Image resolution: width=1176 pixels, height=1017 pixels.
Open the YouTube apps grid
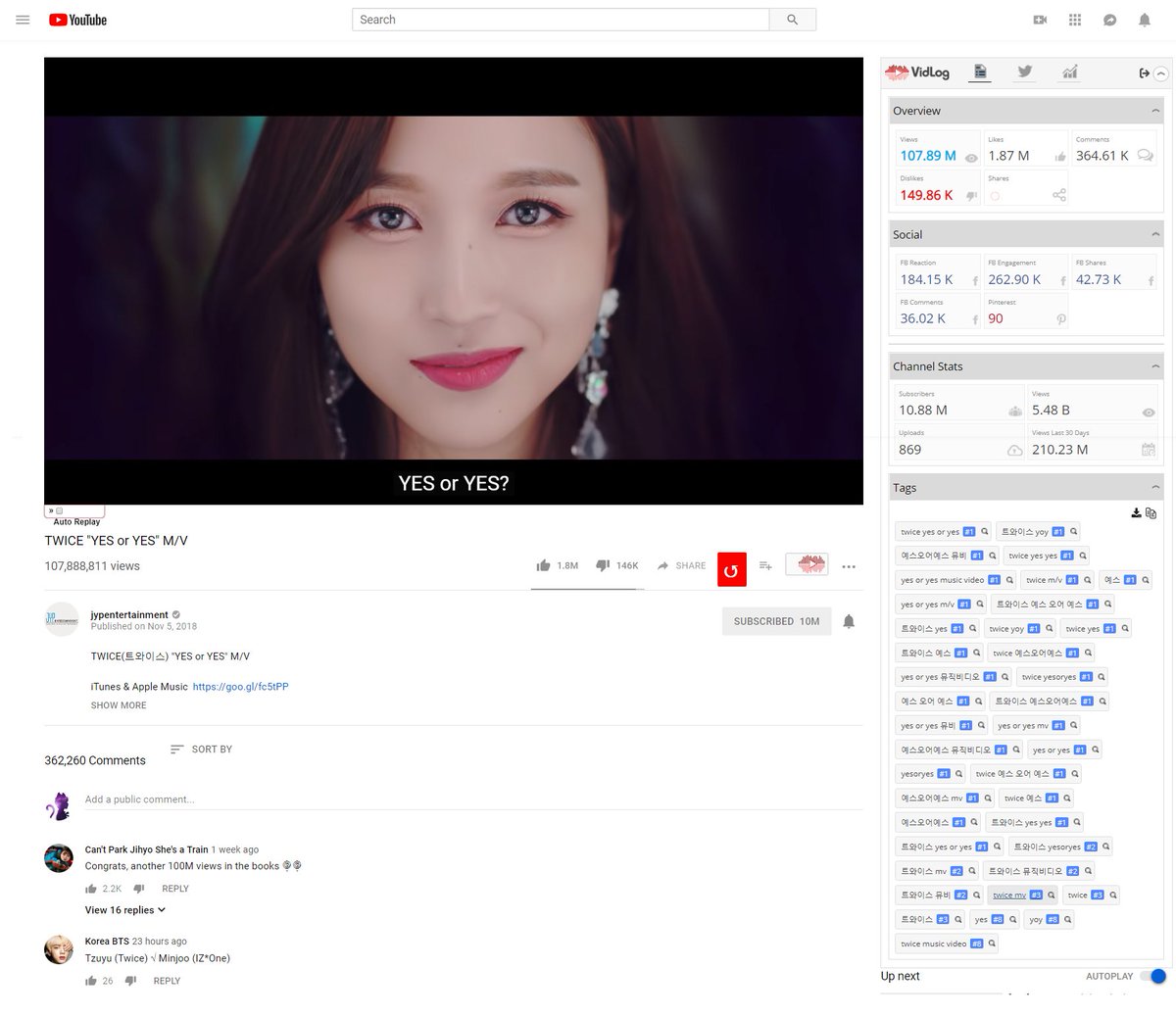(x=1075, y=20)
